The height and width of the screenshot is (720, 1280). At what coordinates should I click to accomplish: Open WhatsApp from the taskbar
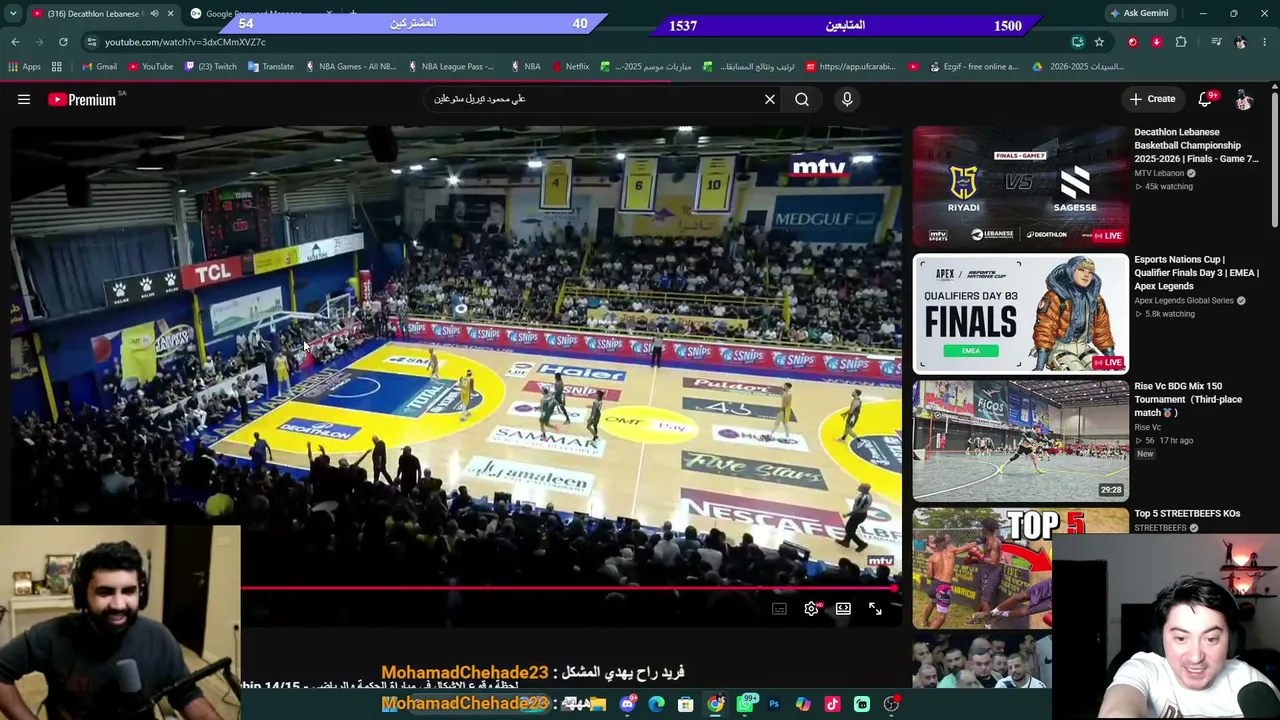click(x=745, y=704)
